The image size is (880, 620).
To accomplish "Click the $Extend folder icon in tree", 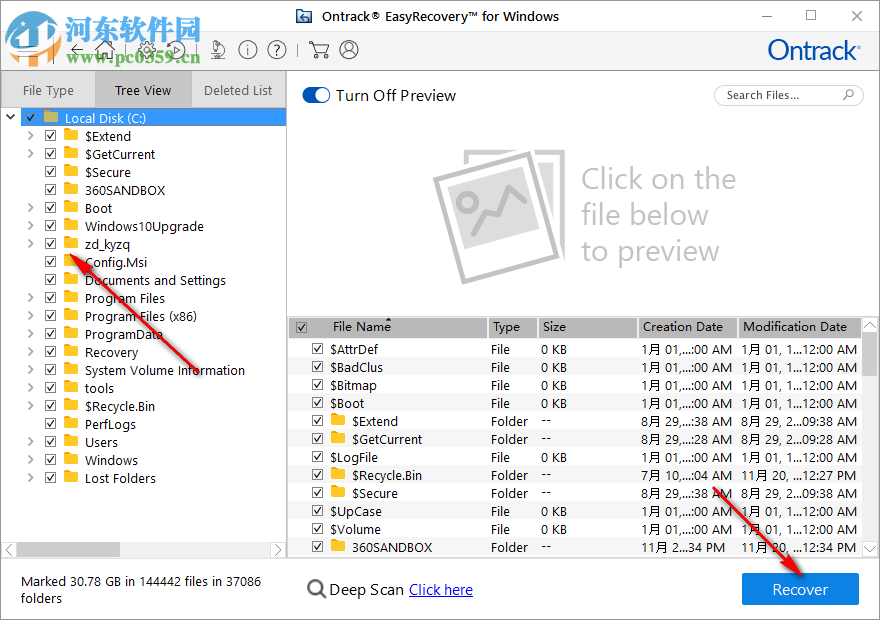I will pyautogui.click(x=71, y=135).
